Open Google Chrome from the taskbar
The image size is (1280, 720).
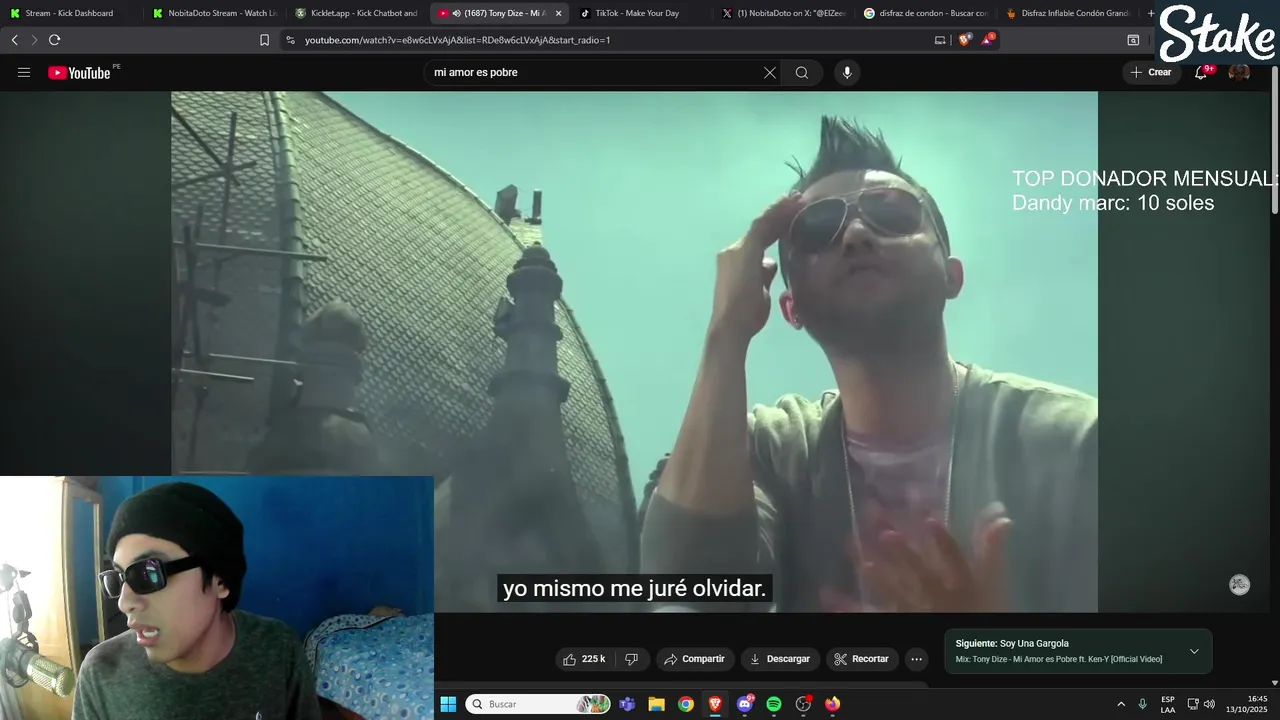(685, 704)
